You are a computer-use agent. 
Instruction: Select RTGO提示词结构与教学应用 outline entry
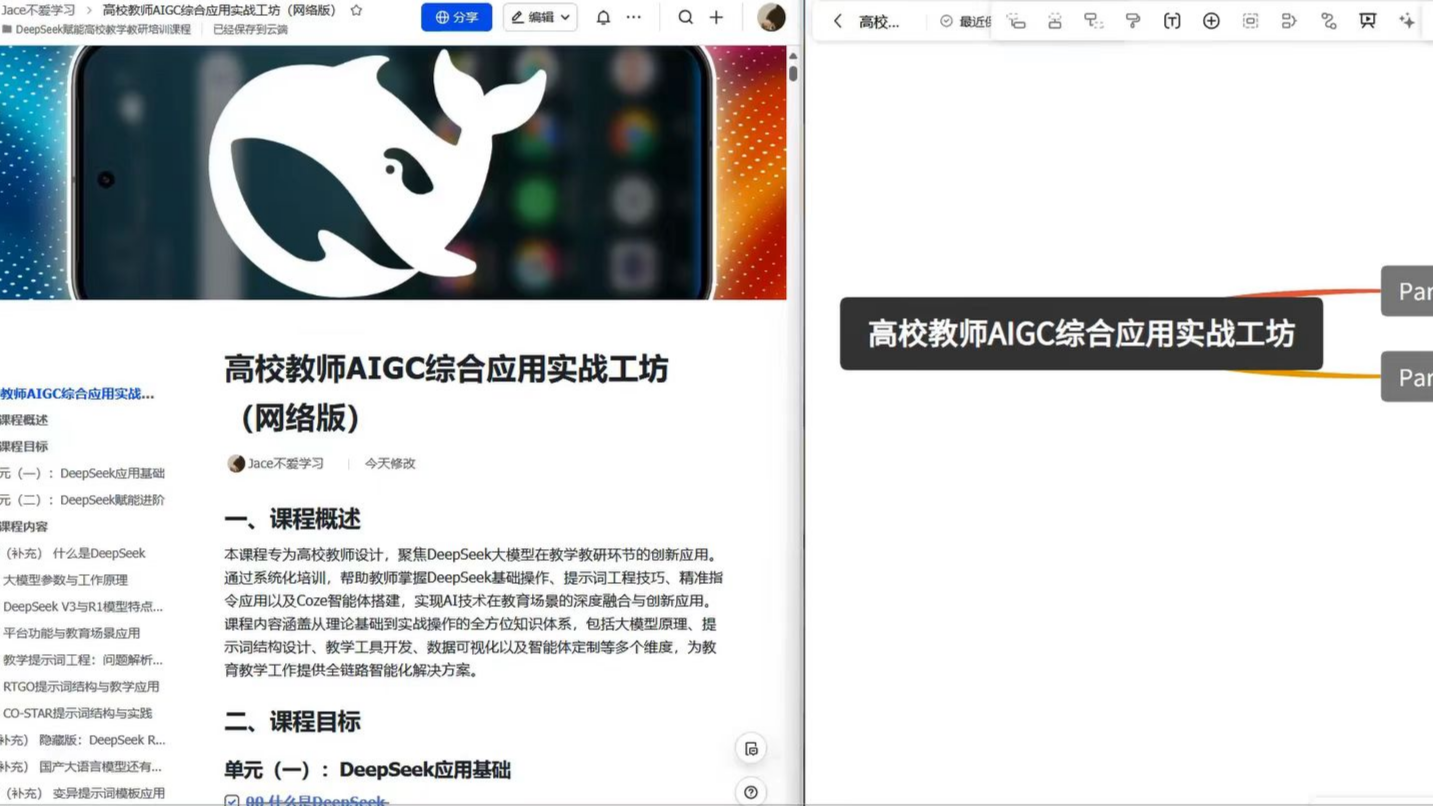point(81,686)
